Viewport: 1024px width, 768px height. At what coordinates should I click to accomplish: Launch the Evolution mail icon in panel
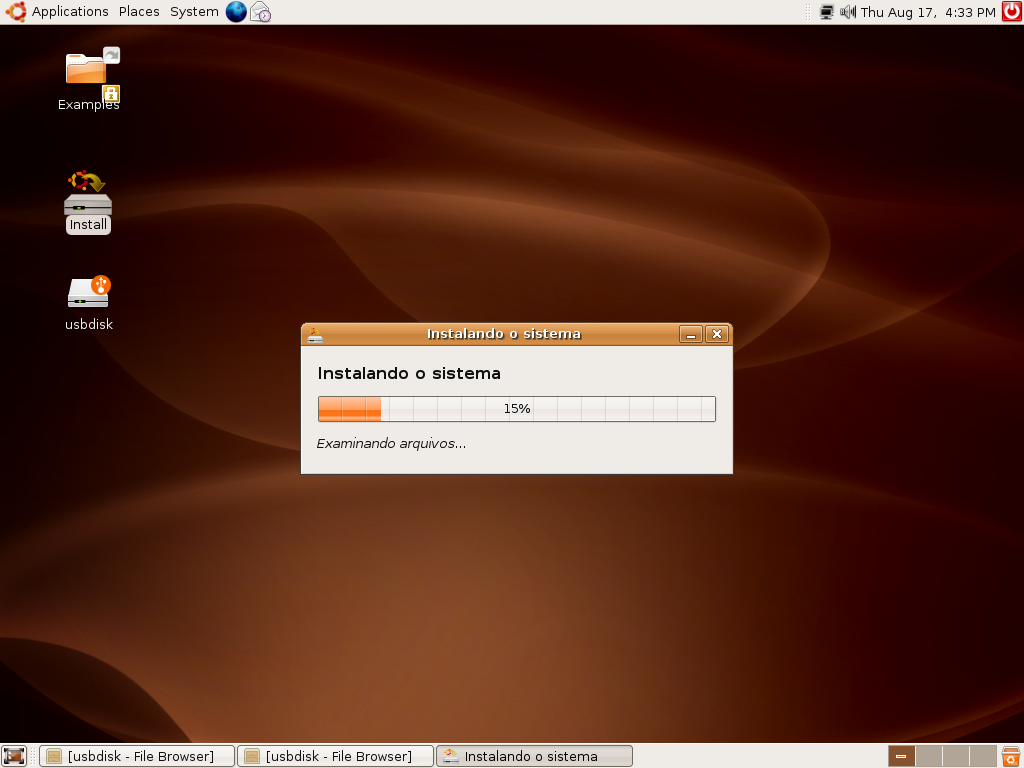point(261,12)
